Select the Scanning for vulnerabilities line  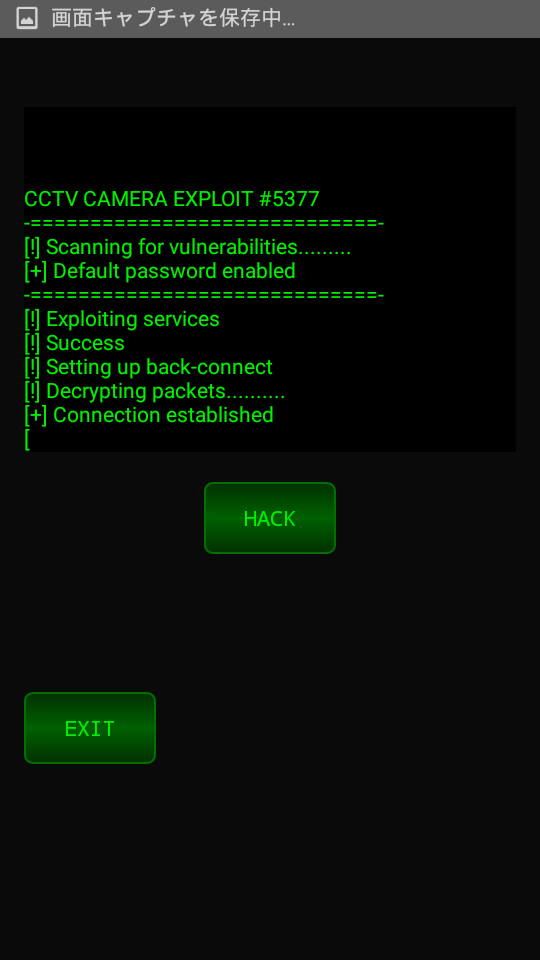point(188,247)
